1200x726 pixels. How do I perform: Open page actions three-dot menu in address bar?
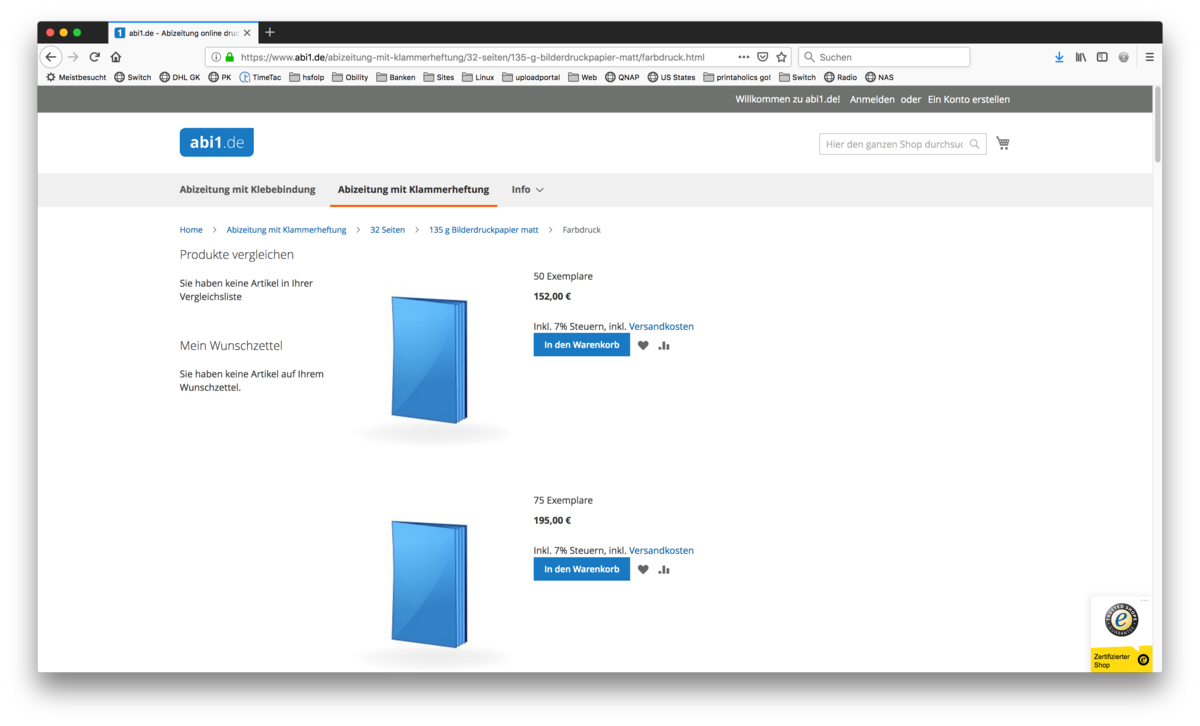click(x=743, y=57)
